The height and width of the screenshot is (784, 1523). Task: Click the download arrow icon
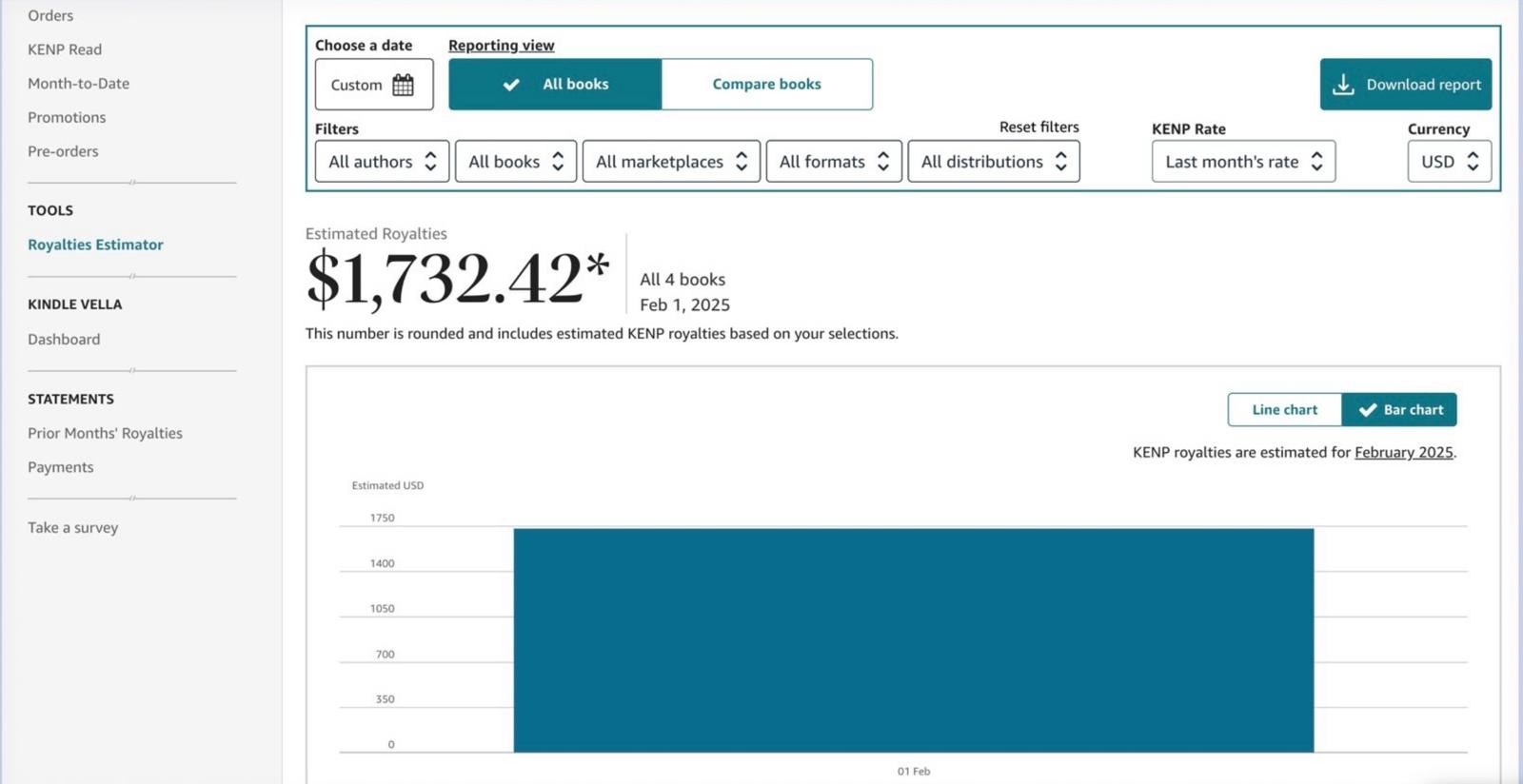(x=1343, y=85)
